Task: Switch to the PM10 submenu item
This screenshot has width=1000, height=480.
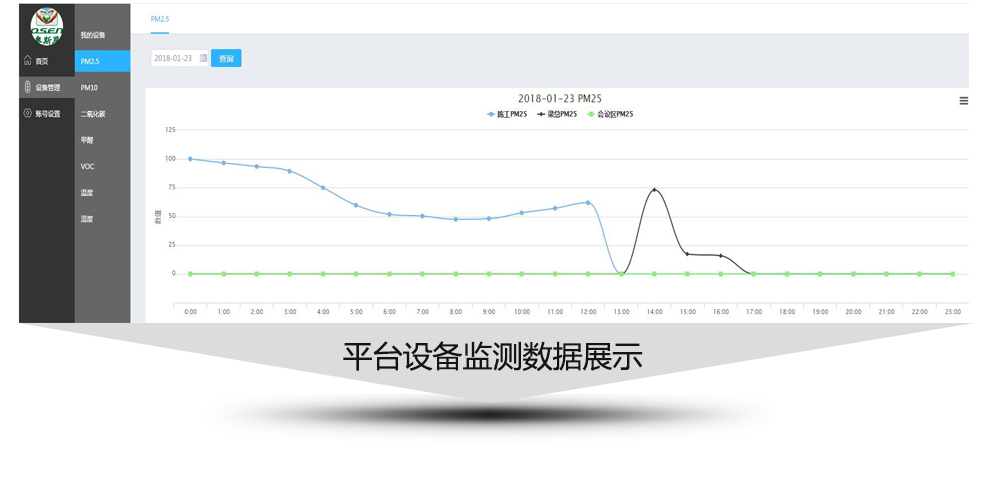Action: 90,88
